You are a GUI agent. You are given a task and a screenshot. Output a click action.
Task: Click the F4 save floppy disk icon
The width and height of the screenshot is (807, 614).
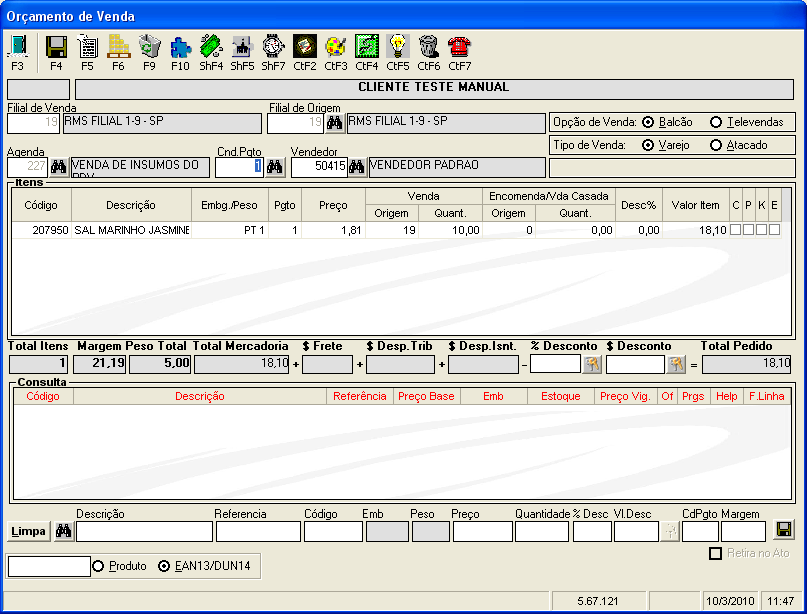click(56, 47)
